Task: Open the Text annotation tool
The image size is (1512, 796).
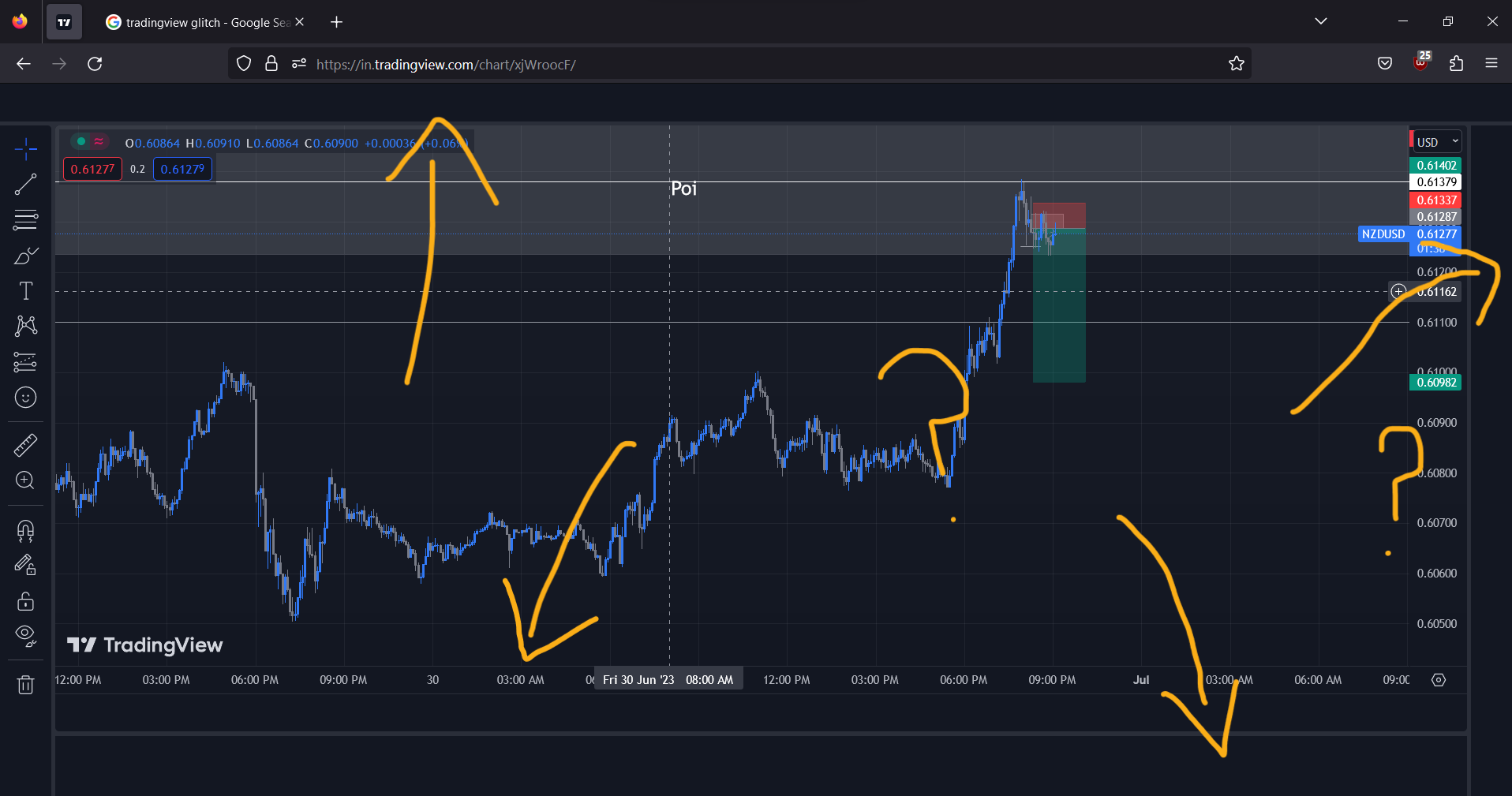Action: click(x=26, y=290)
